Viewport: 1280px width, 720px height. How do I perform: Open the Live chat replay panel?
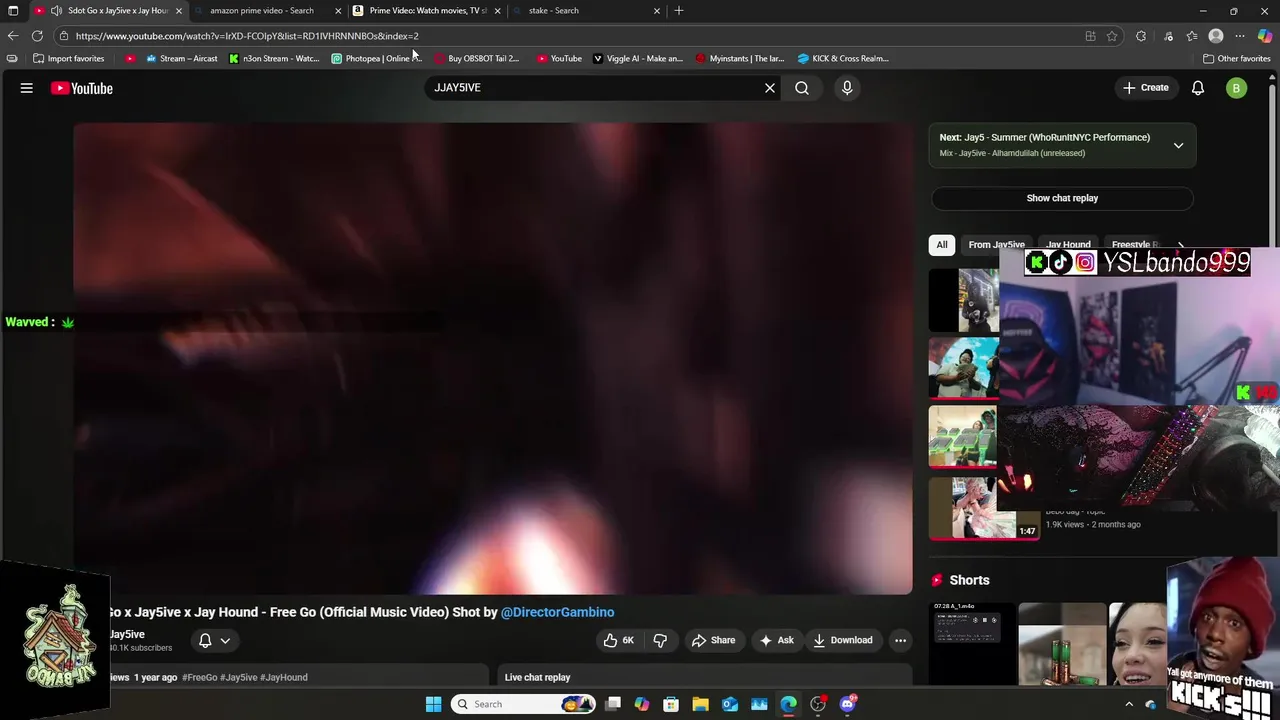coord(705,677)
